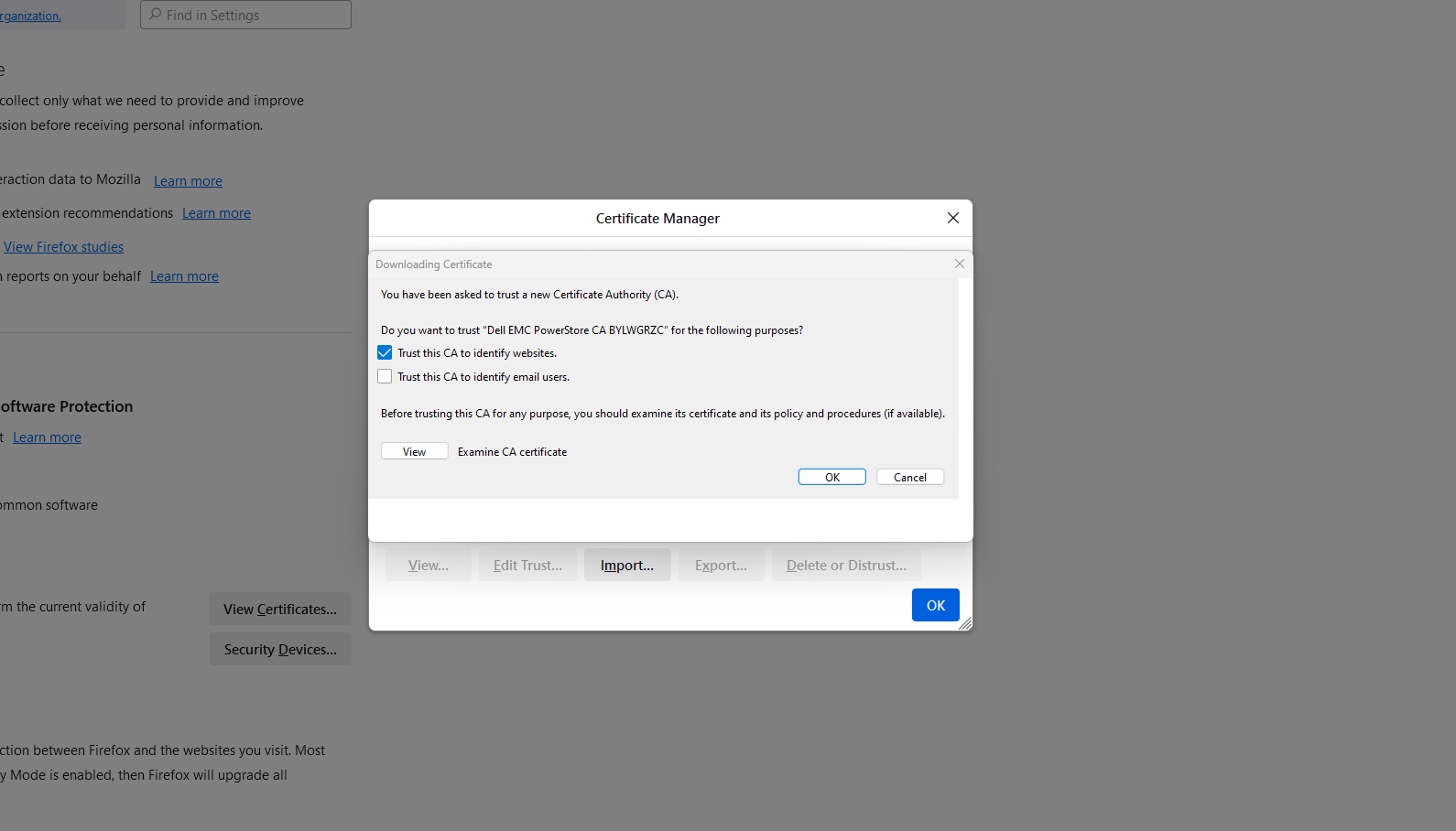Open Learn more beside reports on your behalf

tap(184, 276)
